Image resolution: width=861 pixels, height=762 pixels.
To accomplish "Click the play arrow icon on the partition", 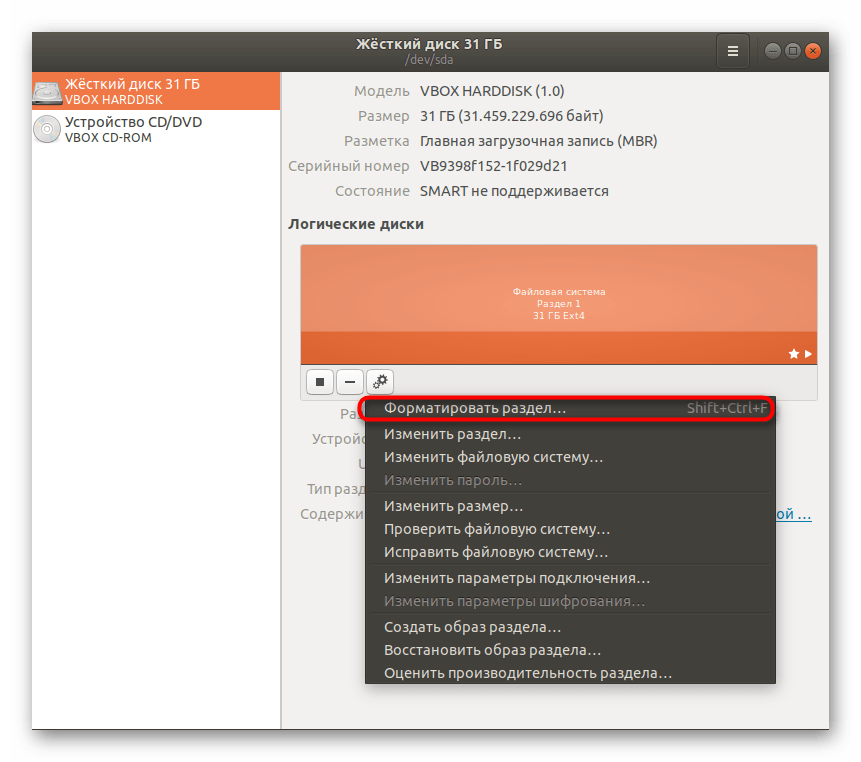I will (808, 354).
